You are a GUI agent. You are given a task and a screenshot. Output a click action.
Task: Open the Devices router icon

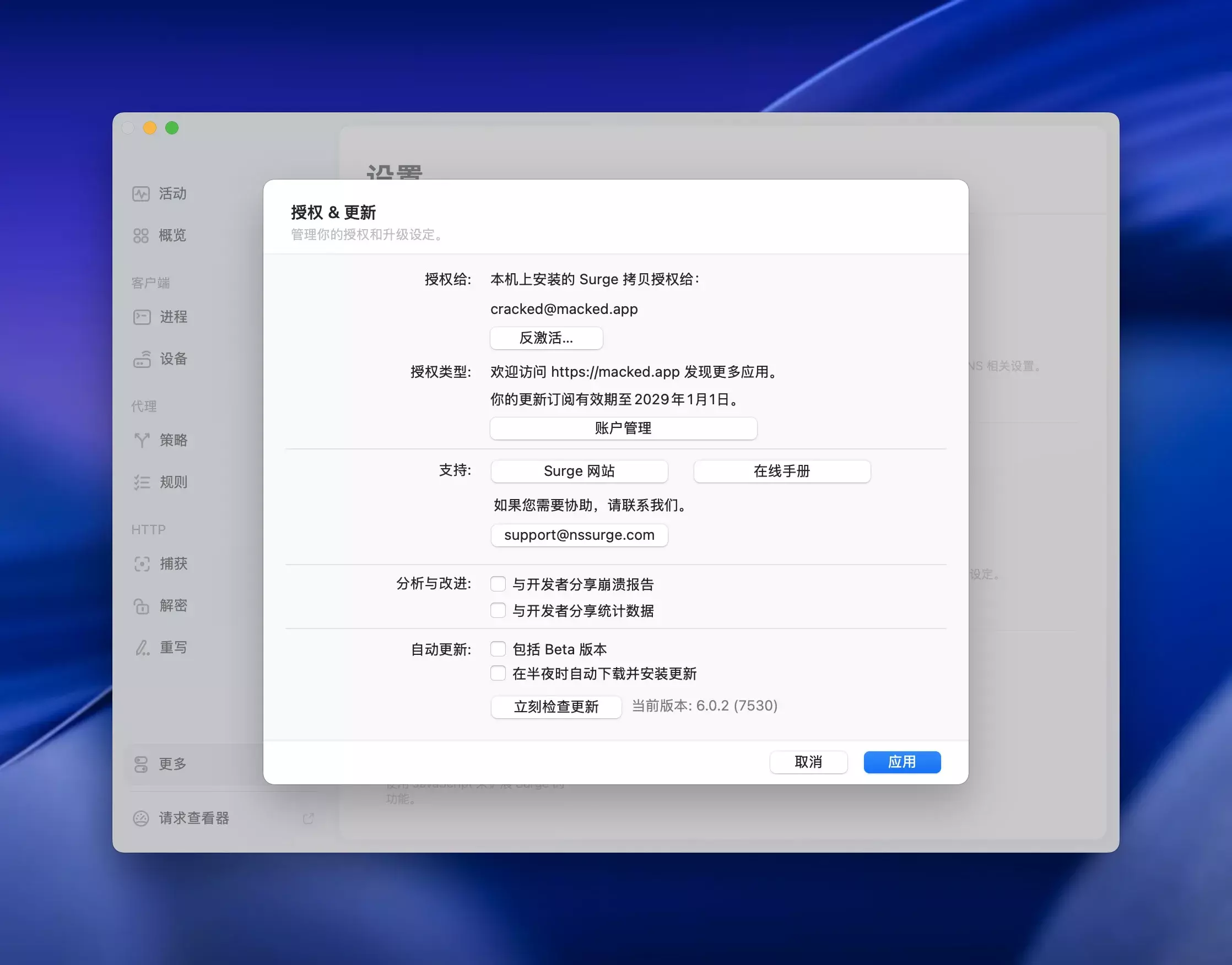point(142,359)
